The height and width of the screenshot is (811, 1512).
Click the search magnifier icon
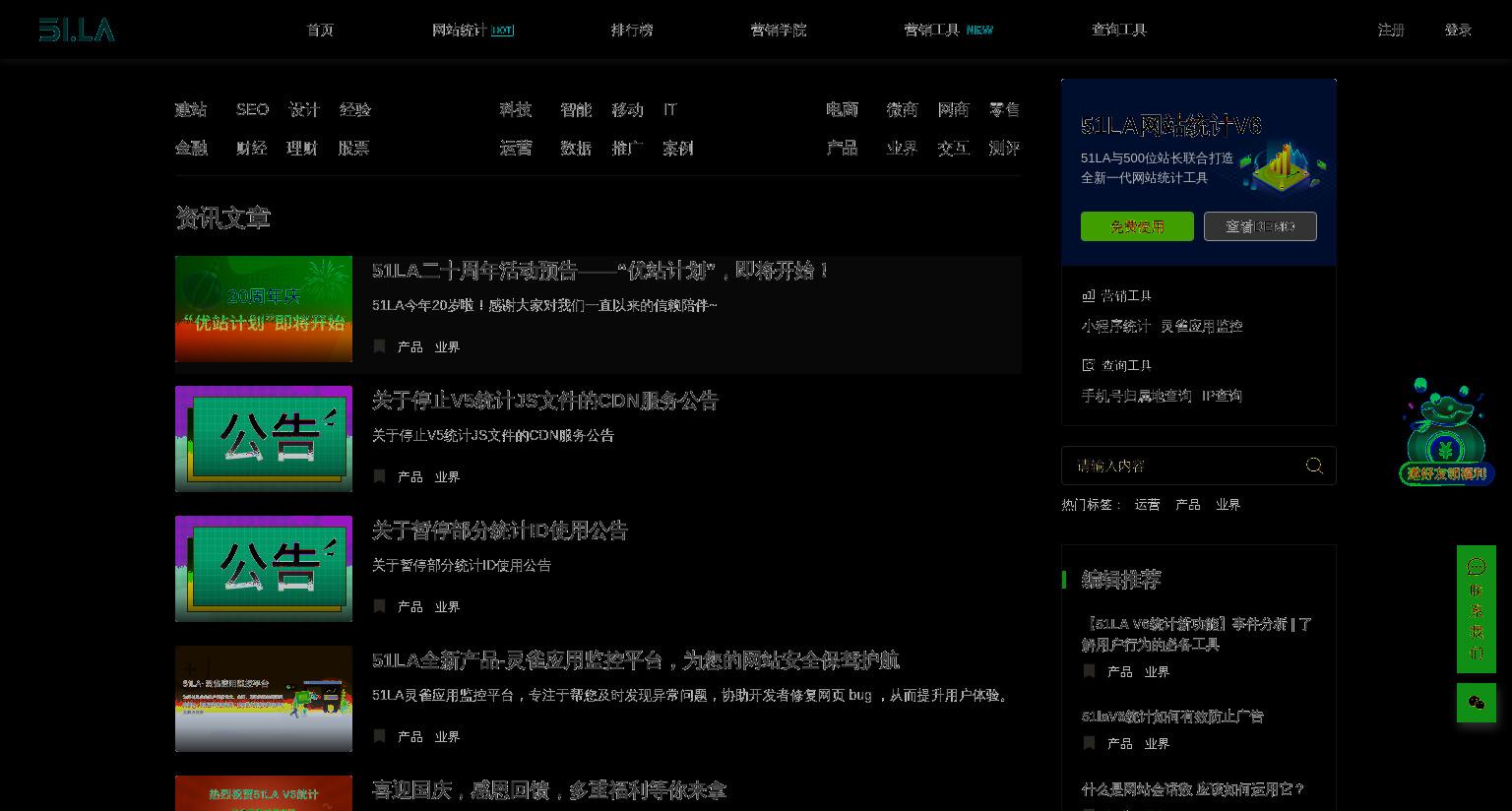click(1314, 466)
